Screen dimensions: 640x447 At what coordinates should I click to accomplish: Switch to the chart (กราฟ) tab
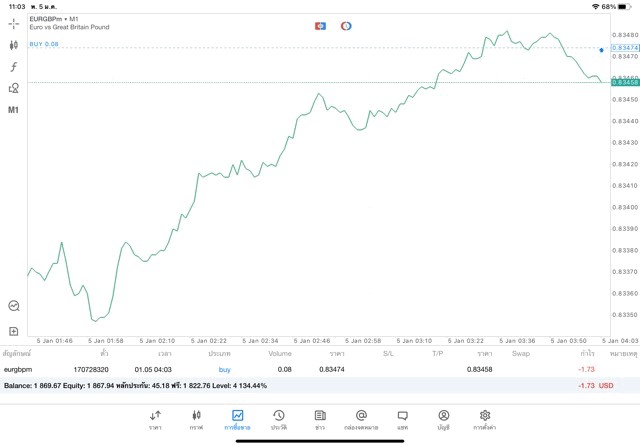(196, 419)
